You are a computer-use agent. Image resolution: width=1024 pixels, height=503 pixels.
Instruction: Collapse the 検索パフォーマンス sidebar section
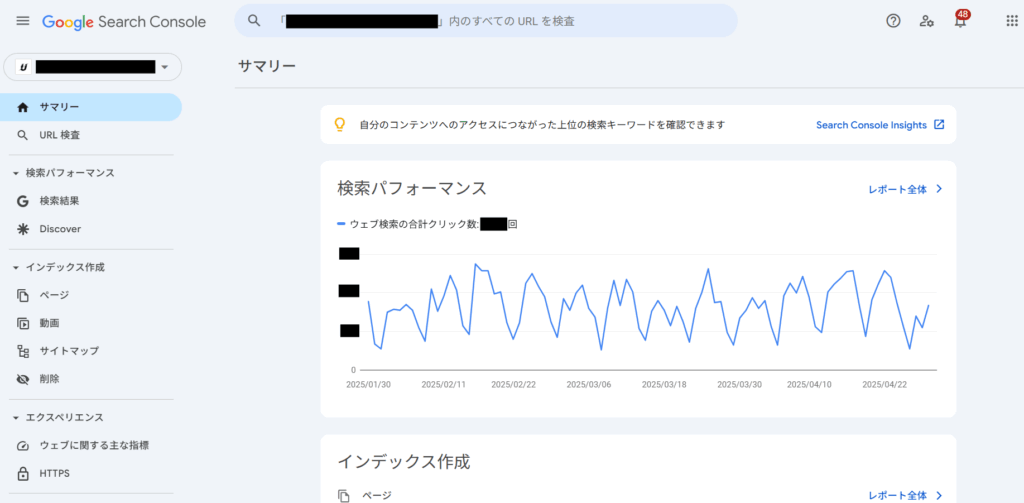click(x=16, y=173)
